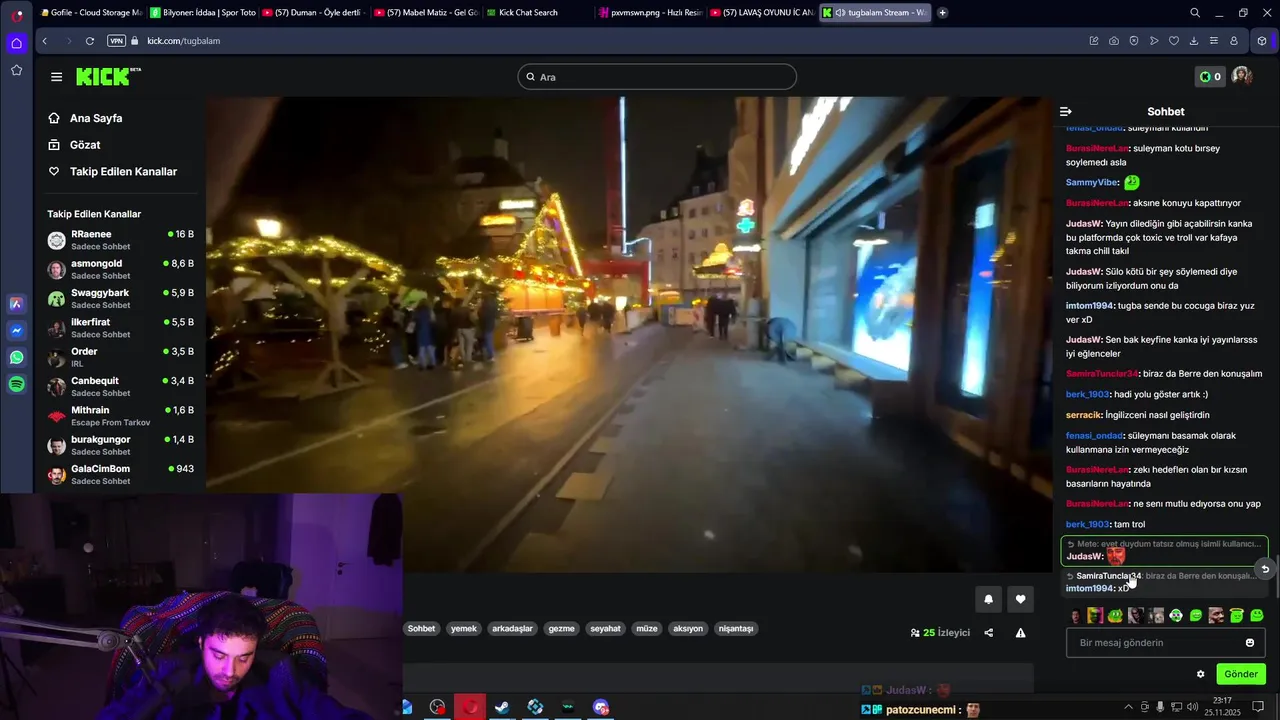Screen dimensions: 1280x720
Task: Select the arkadaşlar tag
Action: (512, 629)
